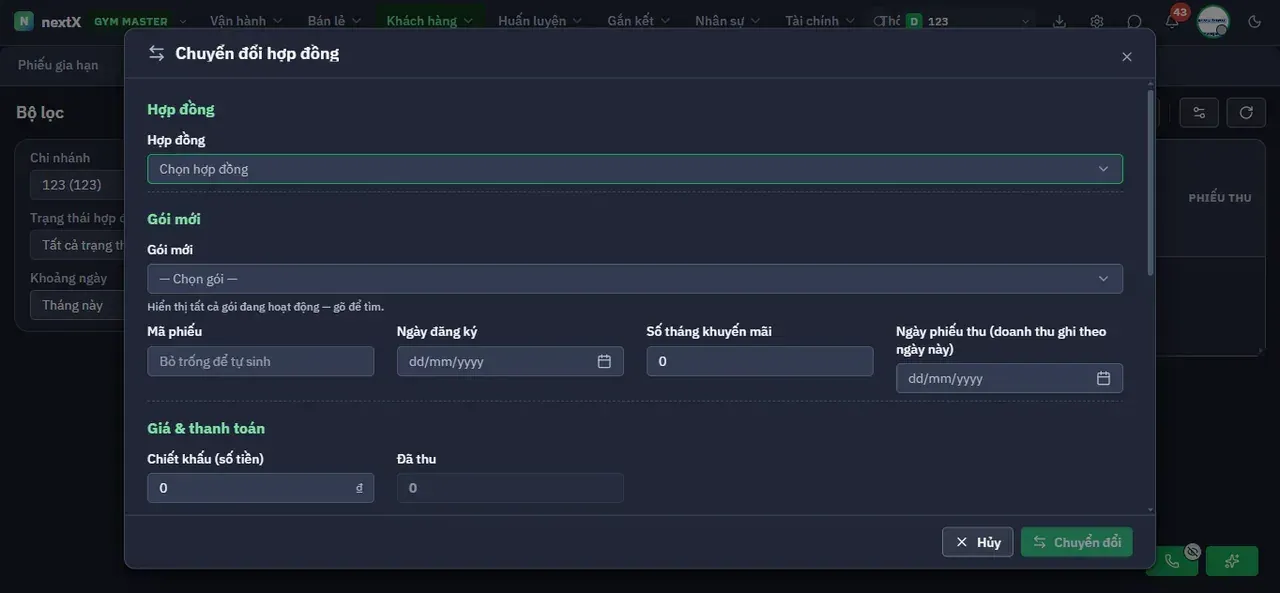Click the Chiết khấu (số tiền) field
1280x593 pixels.
point(261,488)
